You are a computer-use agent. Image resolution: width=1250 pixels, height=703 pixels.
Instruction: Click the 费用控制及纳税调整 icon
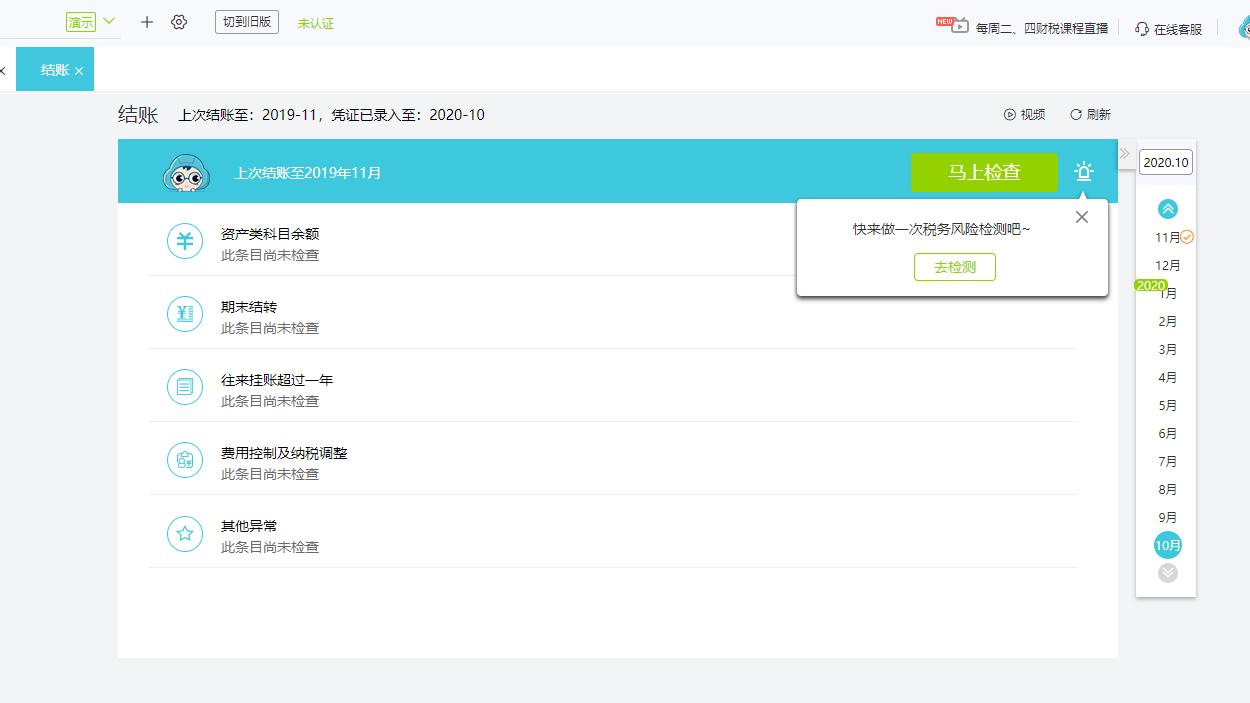pyautogui.click(x=184, y=460)
